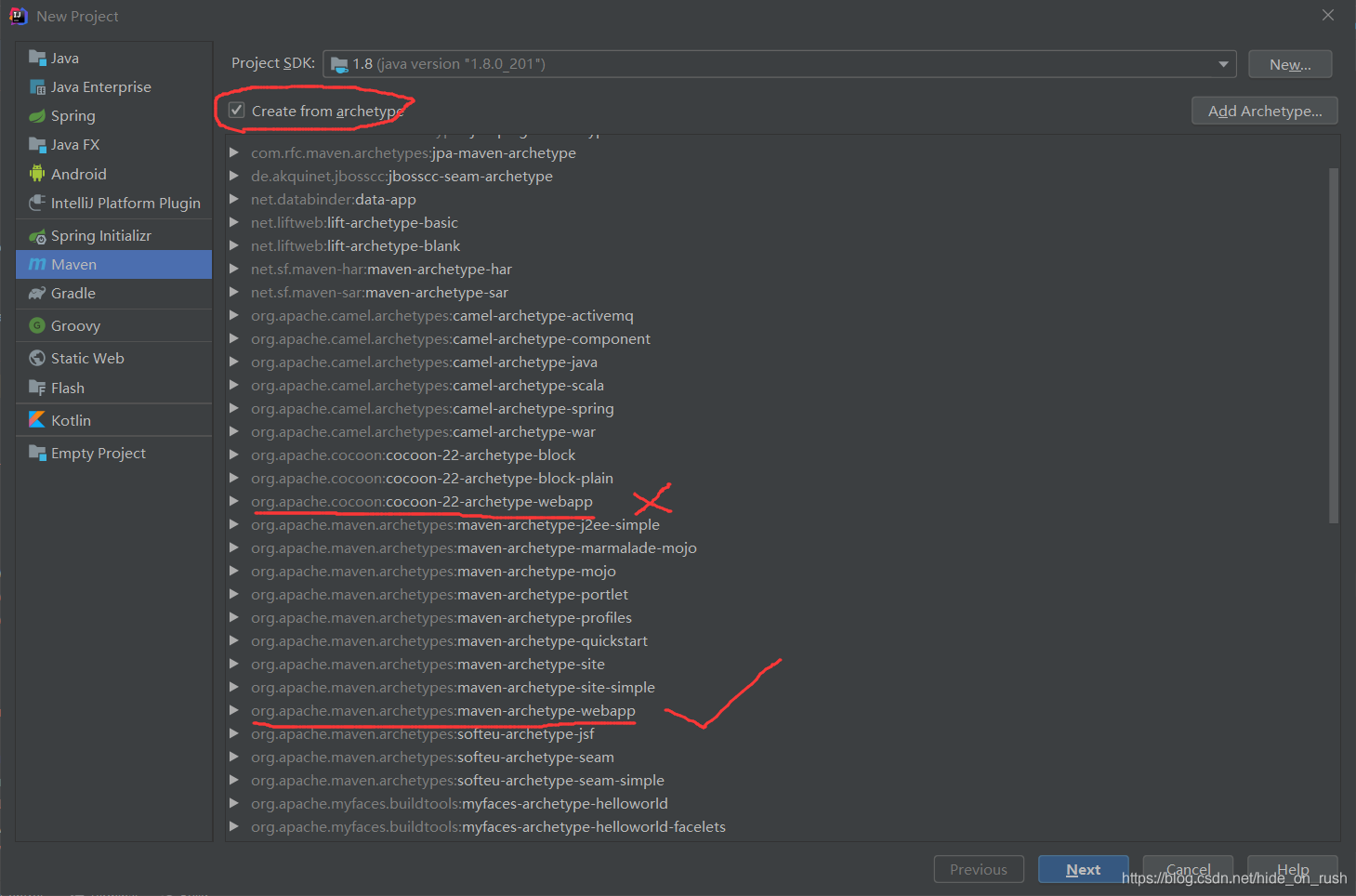Click the Previous button
The width and height of the screenshot is (1356, 896).
tap(979, 869)
